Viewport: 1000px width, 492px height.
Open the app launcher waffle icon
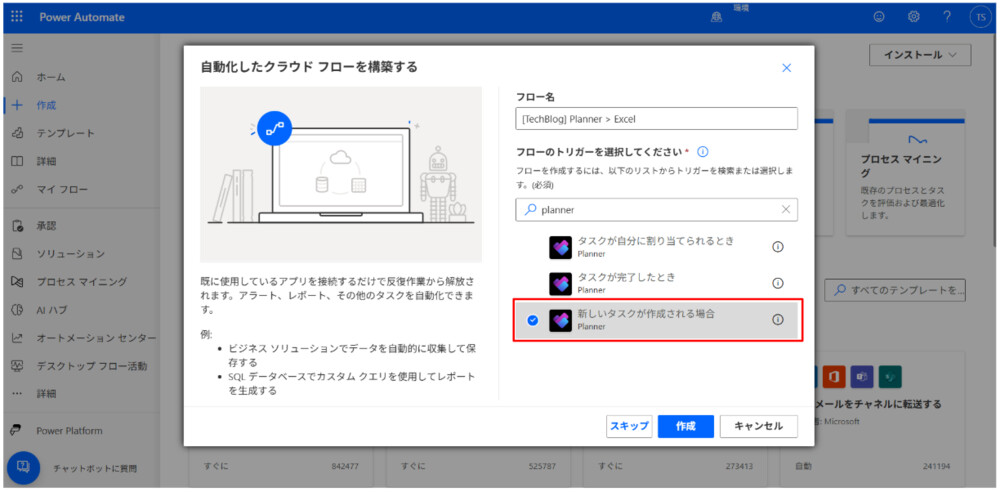pos(17,17)
